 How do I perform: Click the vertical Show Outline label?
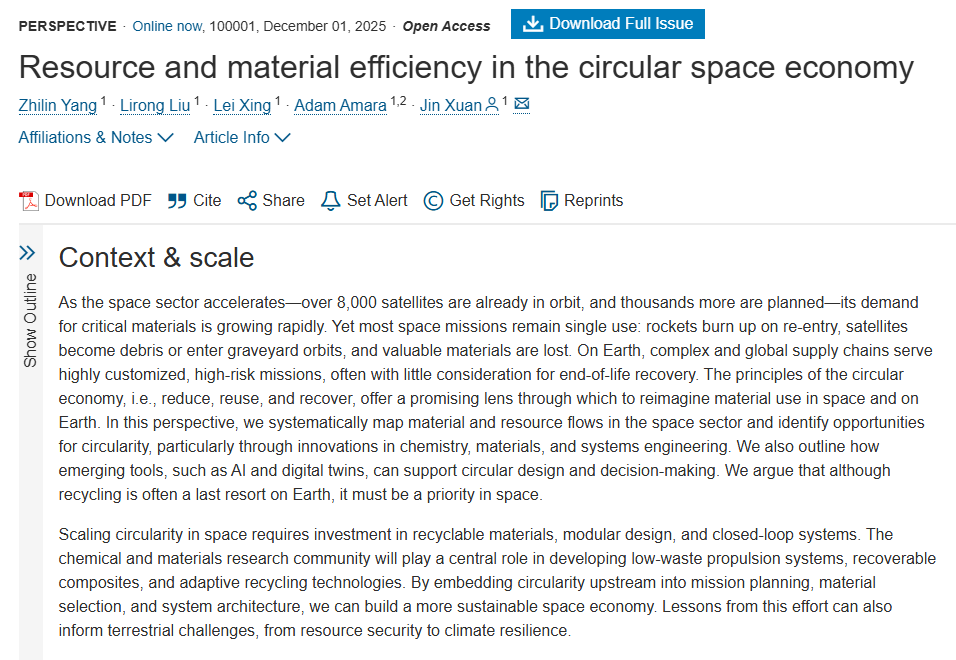tap(30, 320)
